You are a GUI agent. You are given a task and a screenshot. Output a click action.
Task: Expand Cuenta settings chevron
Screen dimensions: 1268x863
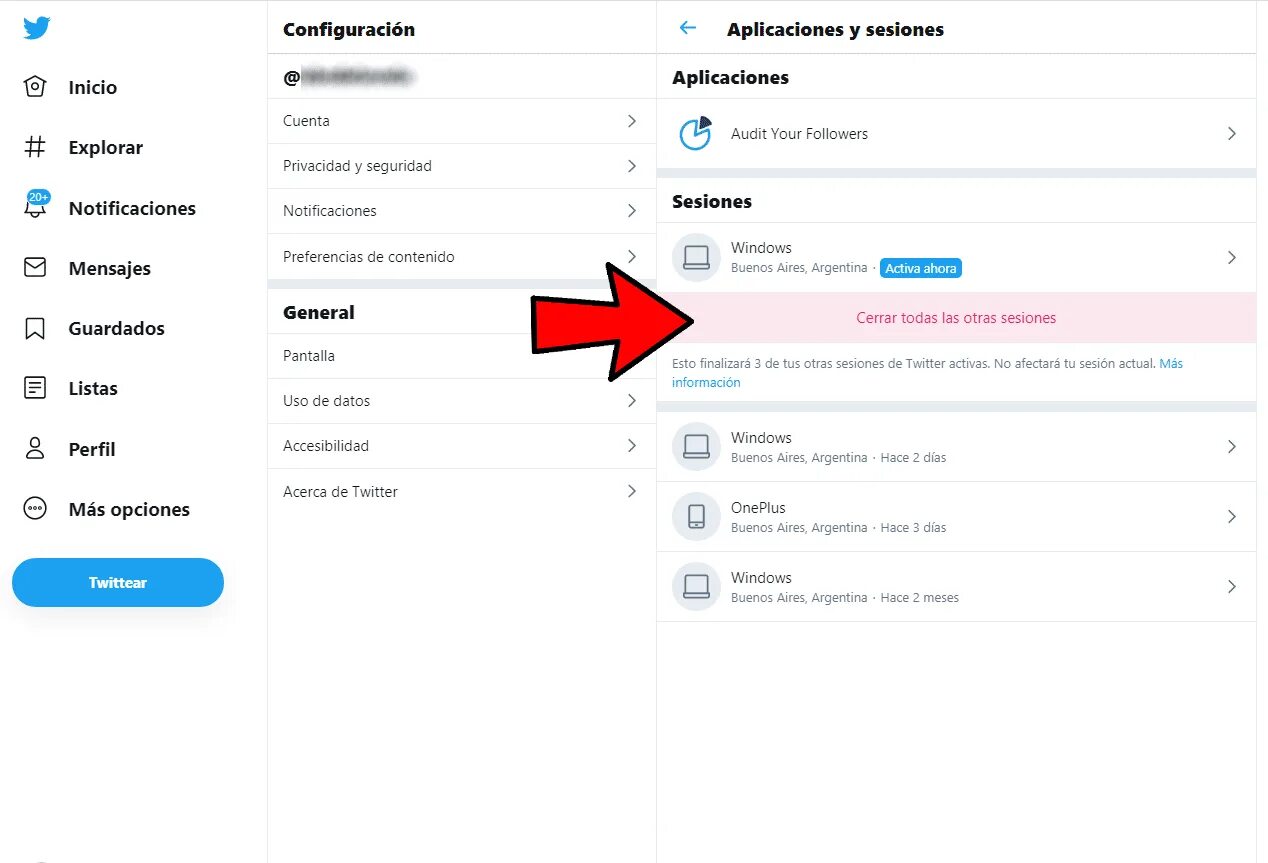[x=632, y=121]
